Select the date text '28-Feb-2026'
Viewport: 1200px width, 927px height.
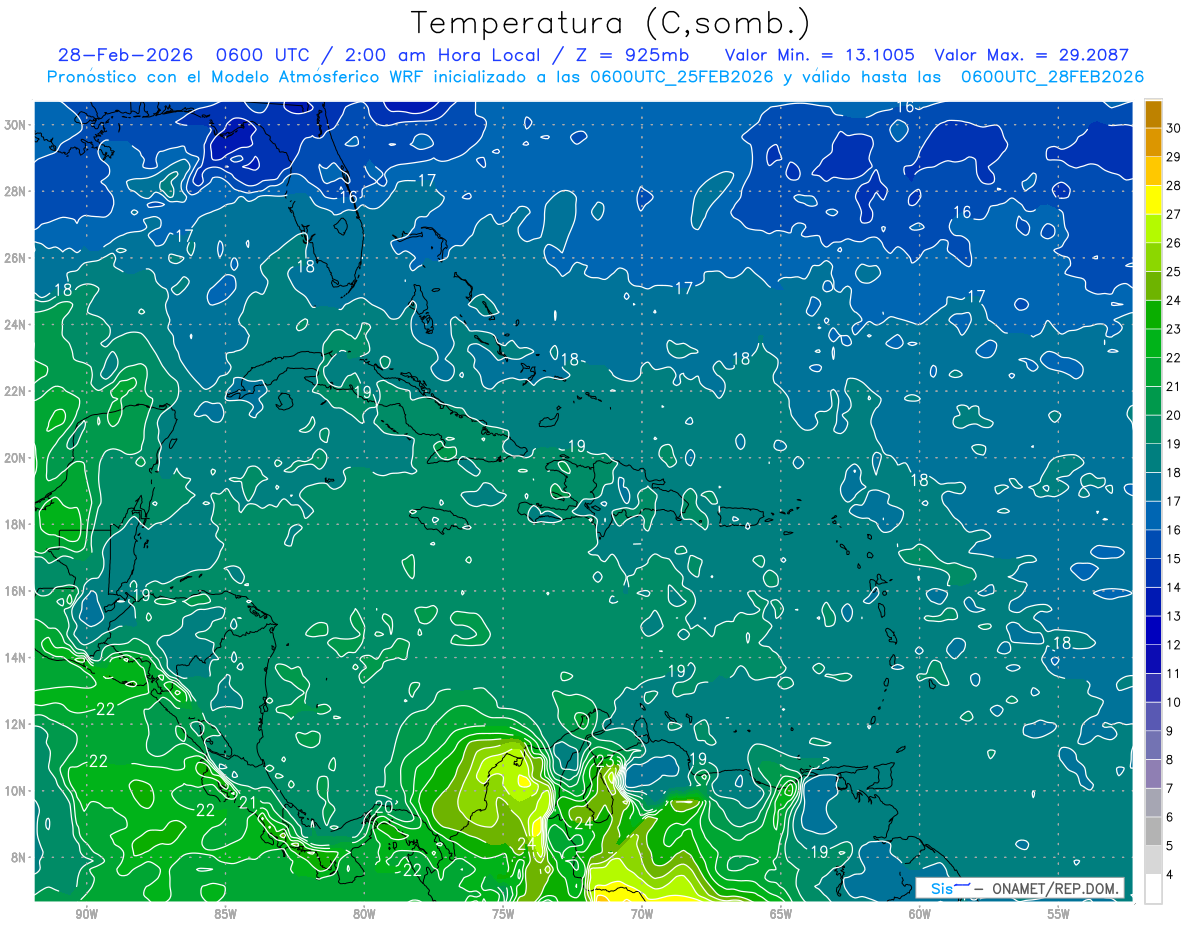pos(125,55)
